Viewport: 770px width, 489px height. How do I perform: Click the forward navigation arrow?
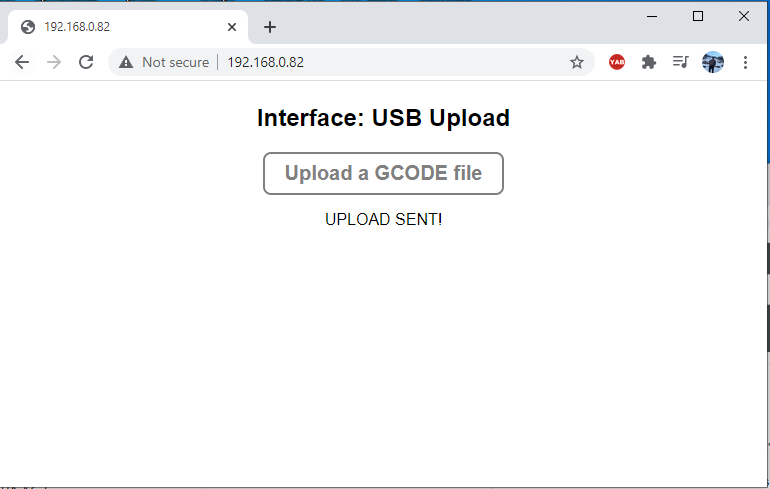(x=54, y=62)
